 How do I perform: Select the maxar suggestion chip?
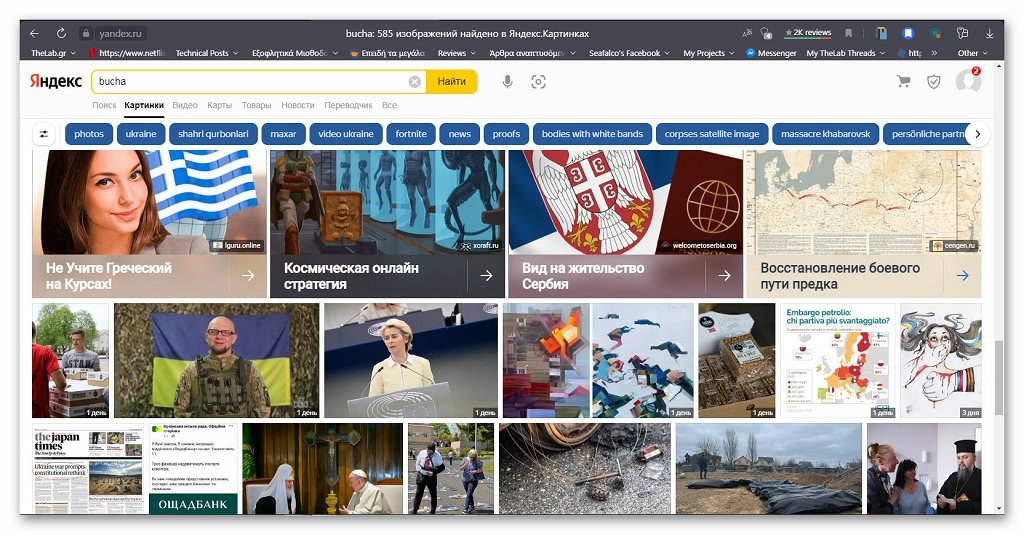click(283, 134)
